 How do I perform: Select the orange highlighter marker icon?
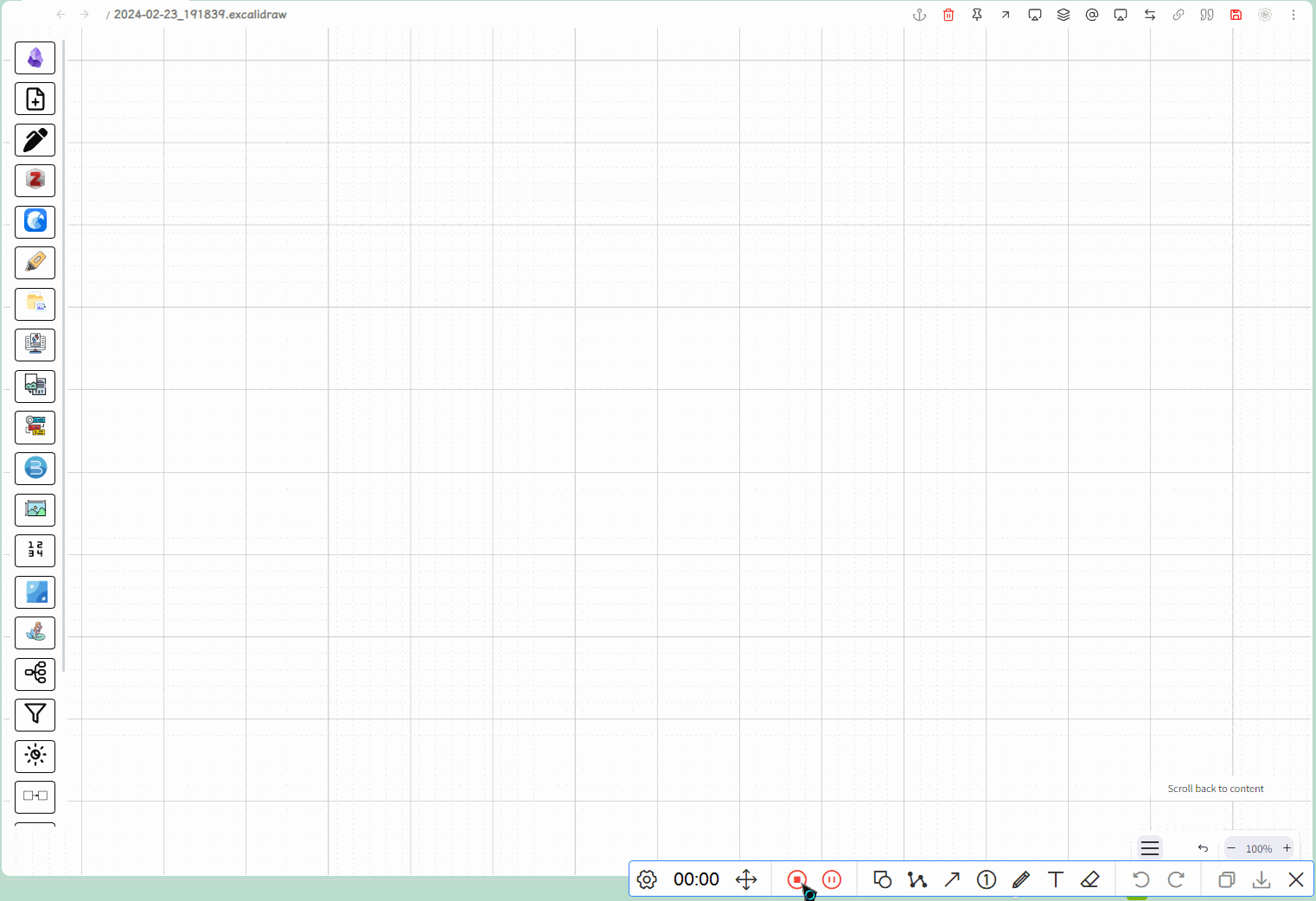click(x=35, y=263)
